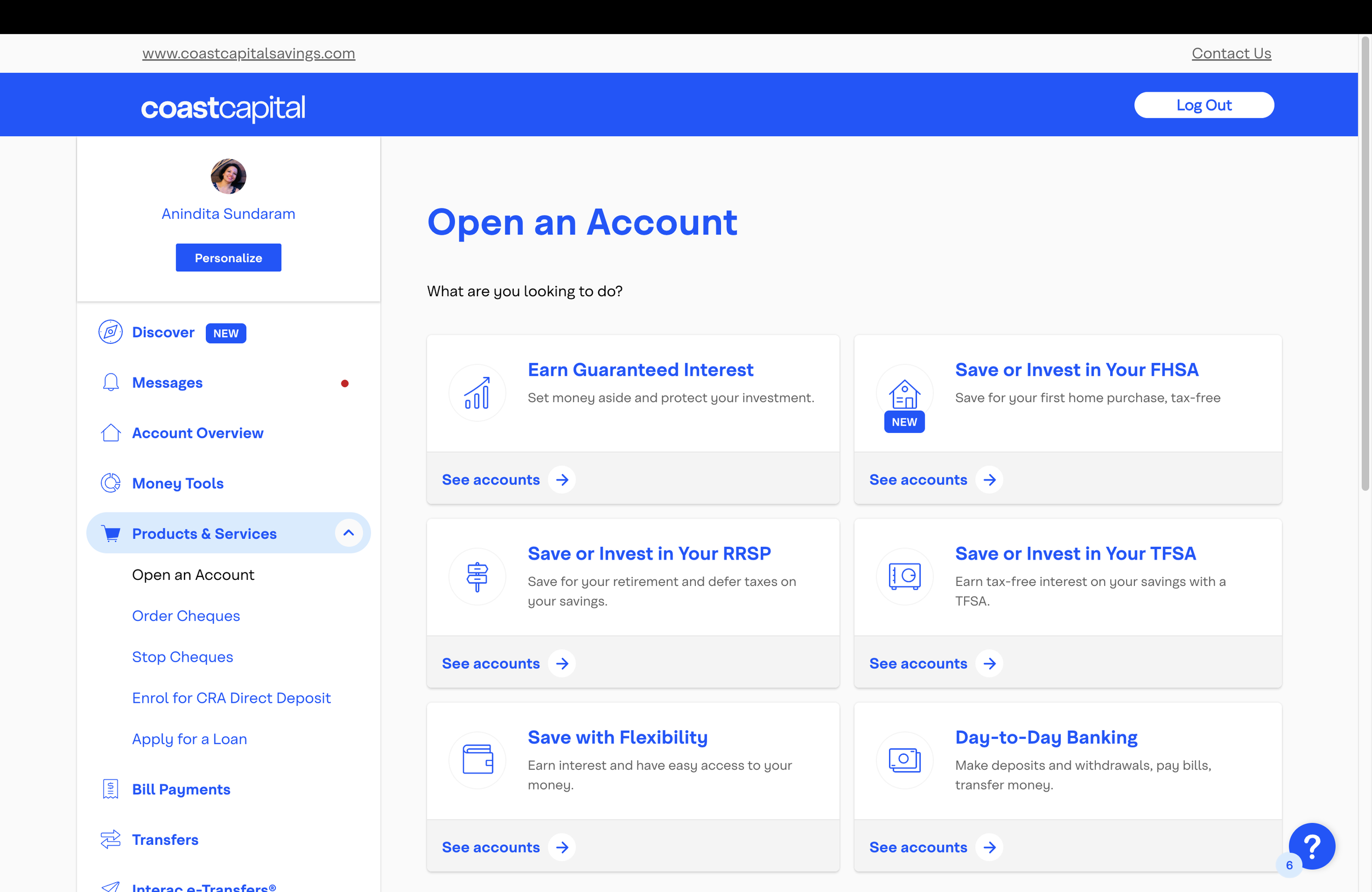Viewport: 1372px width, 892px height.
Task: Click See accounts under the RRSP card
Action: [x=491, y=664]
